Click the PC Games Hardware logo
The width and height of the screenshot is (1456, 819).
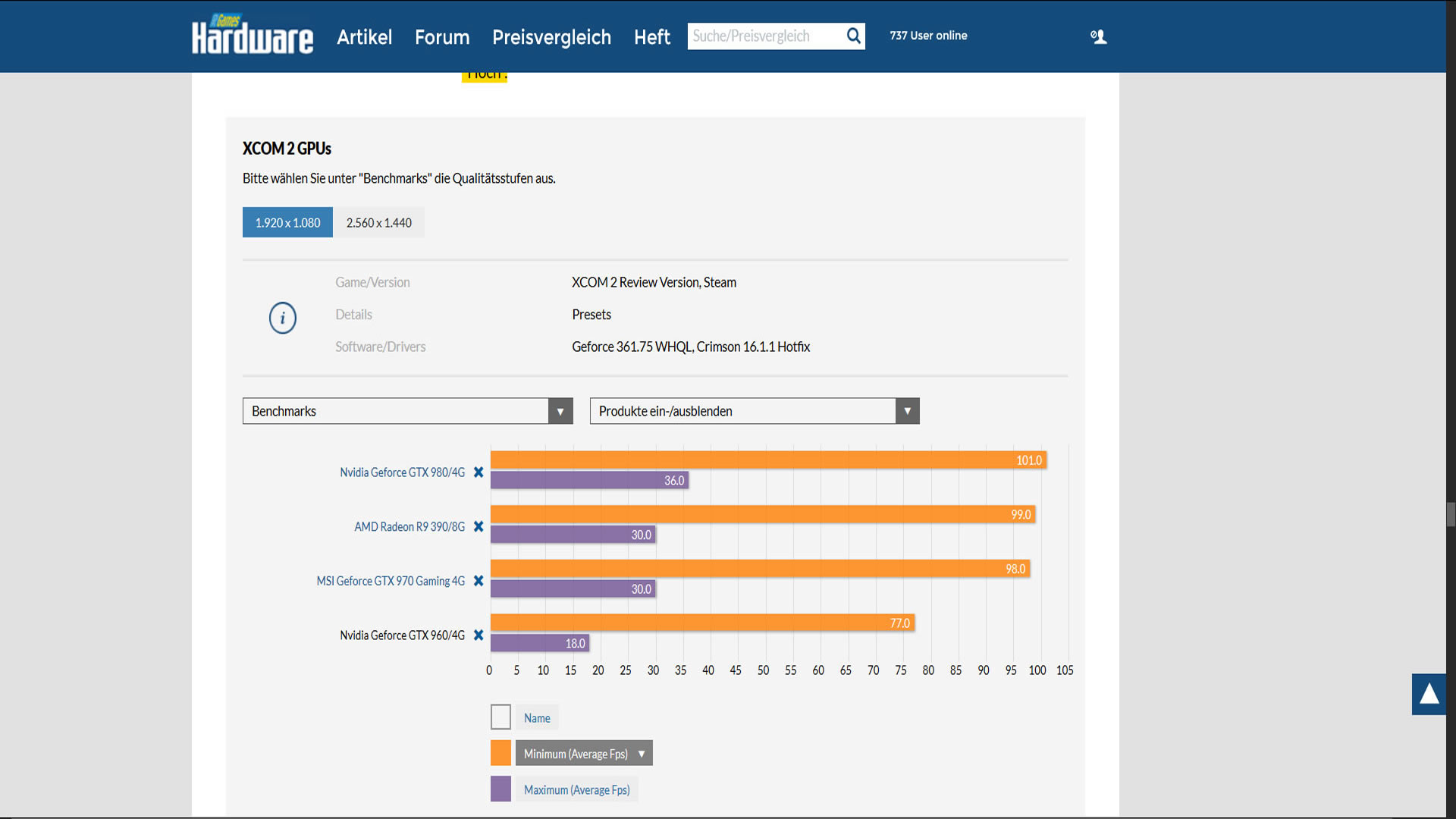(x=252, y=36)
